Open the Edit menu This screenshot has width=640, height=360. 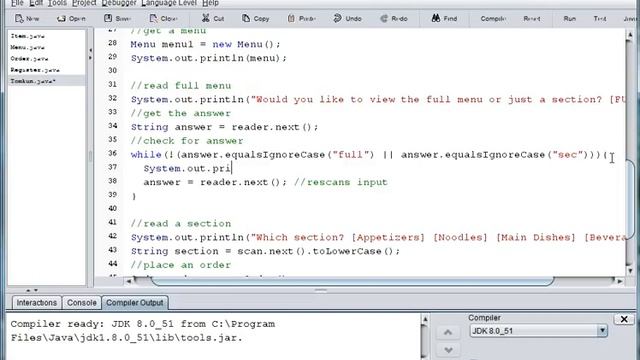point(36,3)
